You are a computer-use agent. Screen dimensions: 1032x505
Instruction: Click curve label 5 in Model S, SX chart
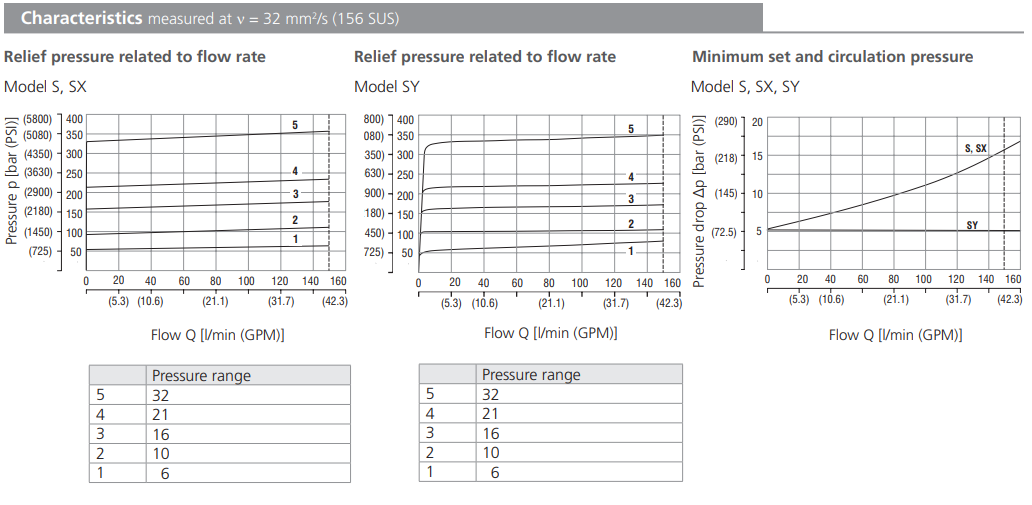click(x=295, y=125)
